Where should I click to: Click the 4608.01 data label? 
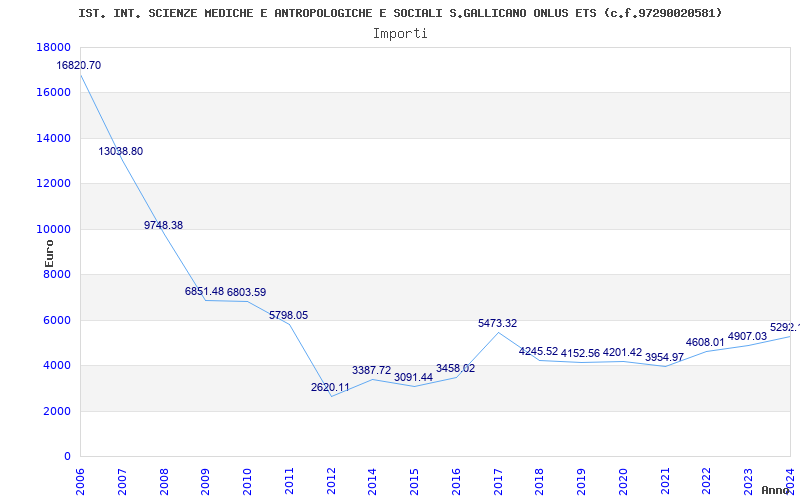tap(705, 342)
